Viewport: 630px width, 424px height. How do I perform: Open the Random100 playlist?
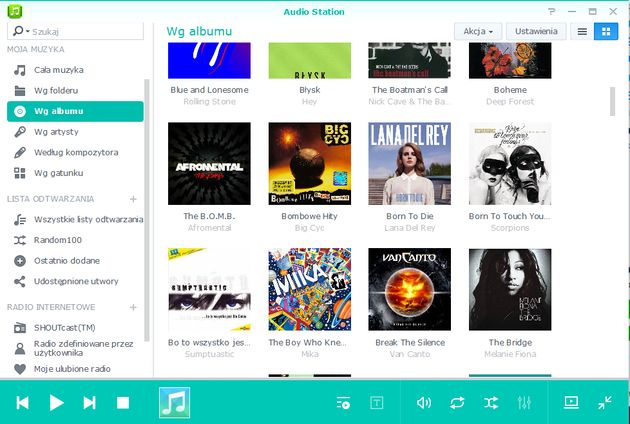75,240
